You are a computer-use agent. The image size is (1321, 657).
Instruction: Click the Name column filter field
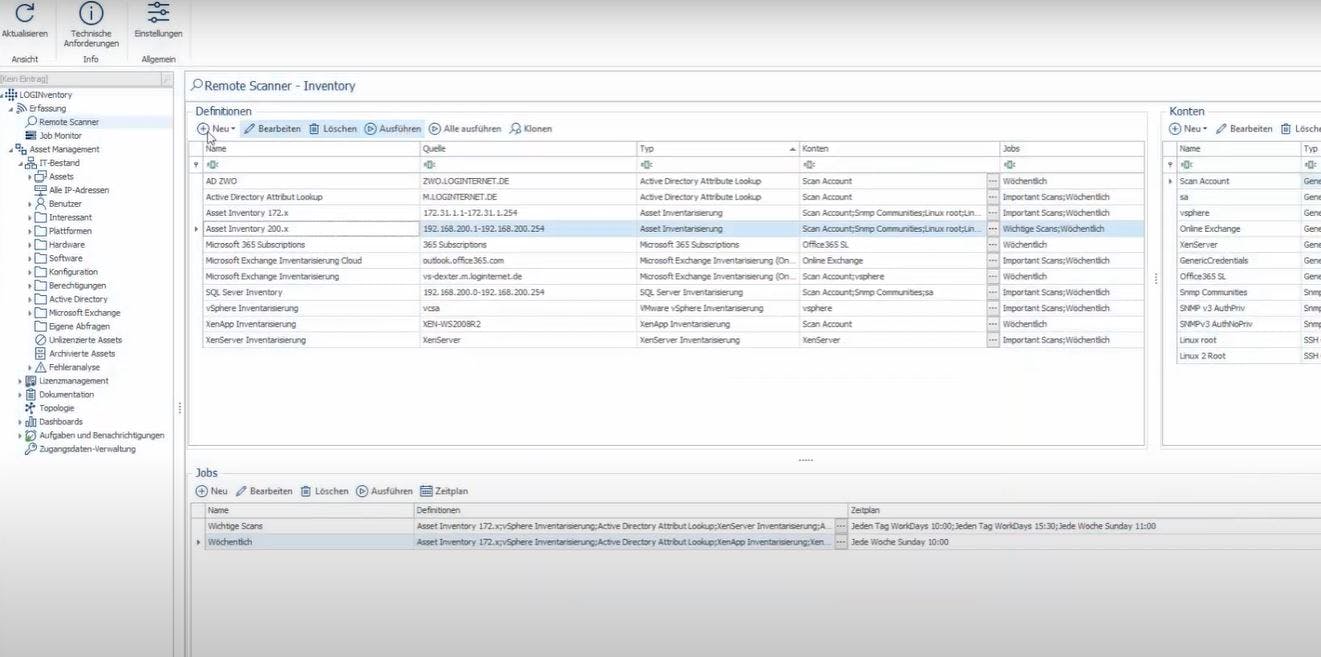[310, 164]
